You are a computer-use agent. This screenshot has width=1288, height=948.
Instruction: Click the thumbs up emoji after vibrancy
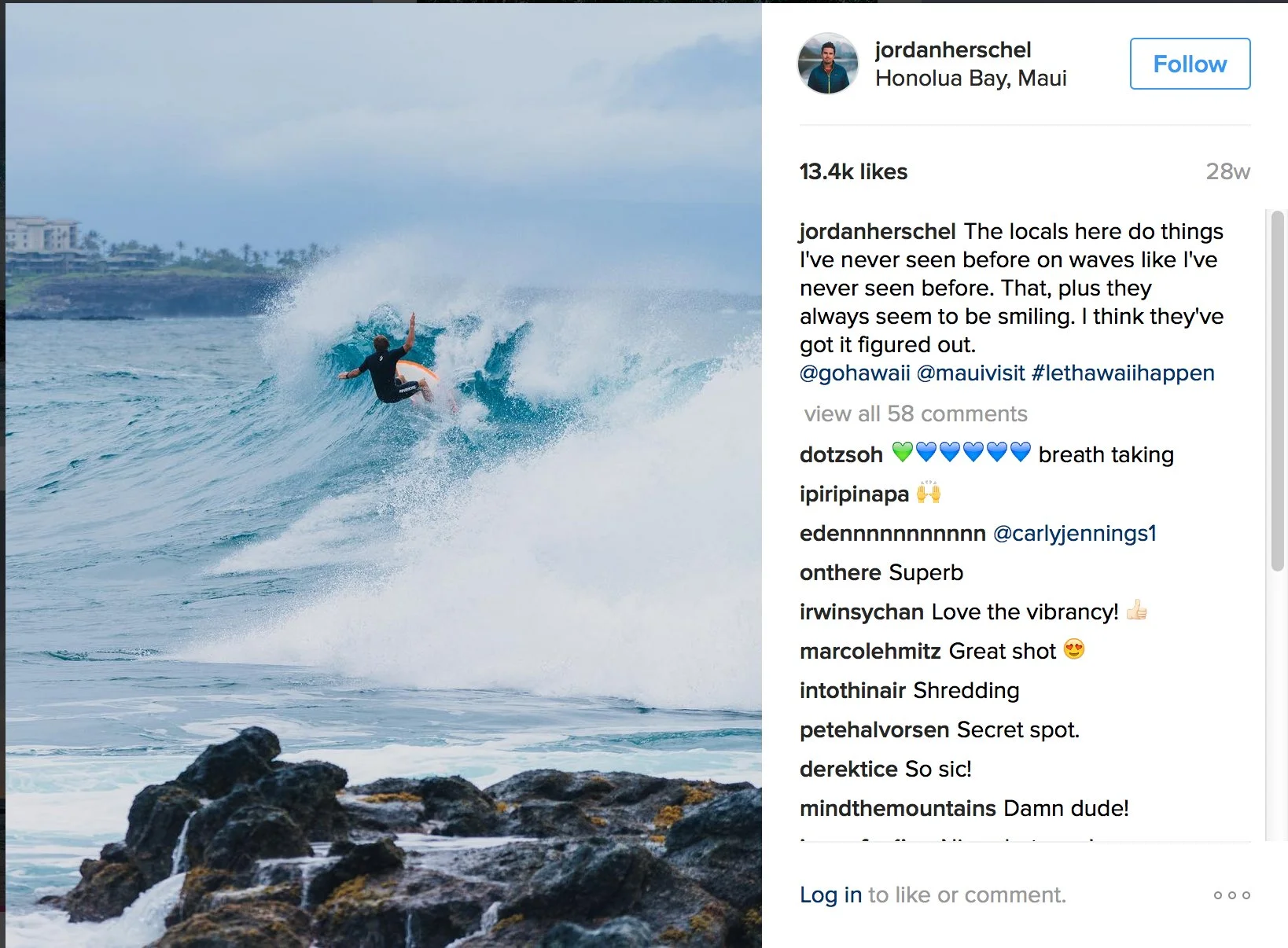(1137, 610)
